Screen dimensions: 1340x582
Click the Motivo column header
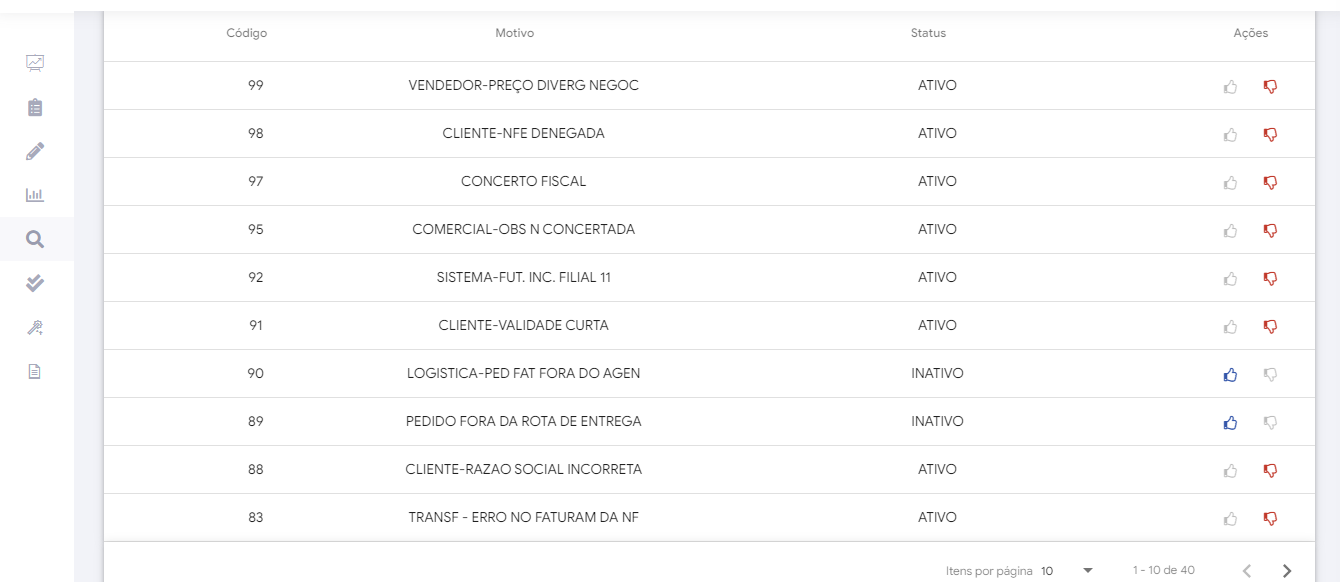pos(515,33)
